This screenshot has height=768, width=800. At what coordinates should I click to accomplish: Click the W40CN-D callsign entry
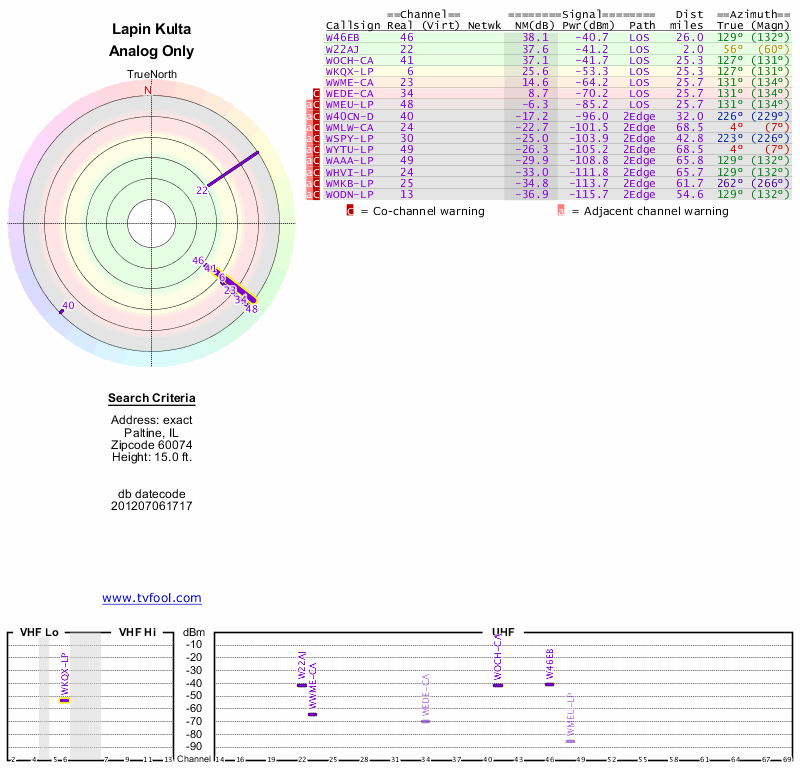[350, 116]
